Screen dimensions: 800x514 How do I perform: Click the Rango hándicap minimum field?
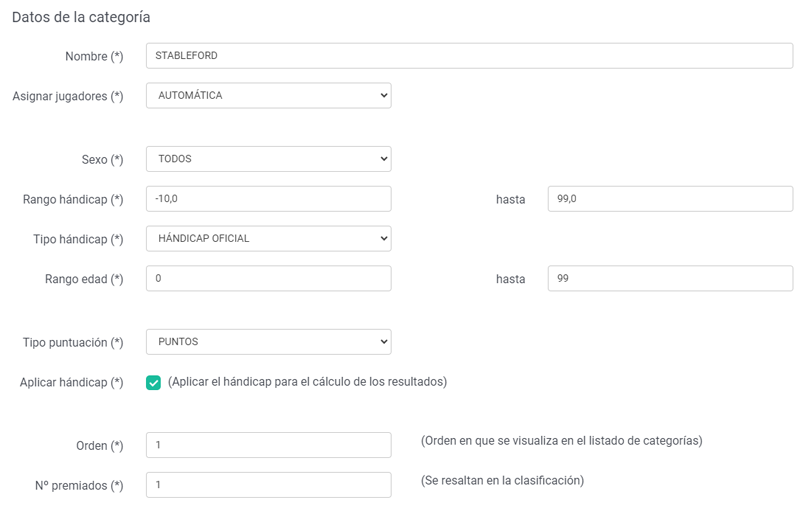[269, 199]
